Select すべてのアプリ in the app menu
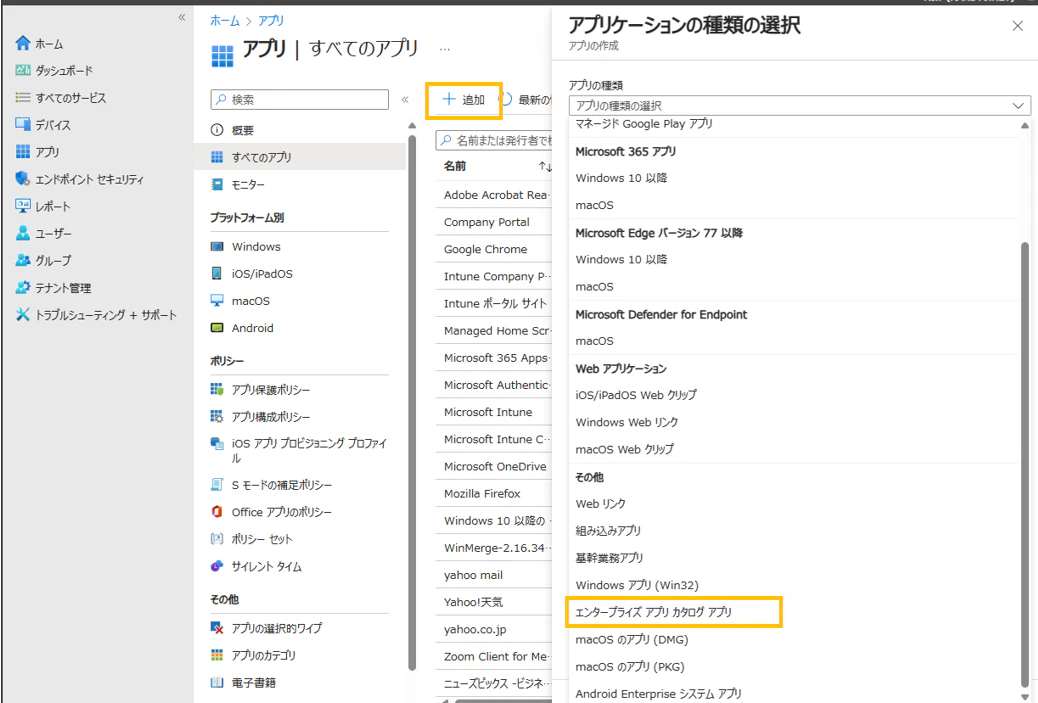The height and width of the screenshot is (703, 1038). (x=300, y=157)
